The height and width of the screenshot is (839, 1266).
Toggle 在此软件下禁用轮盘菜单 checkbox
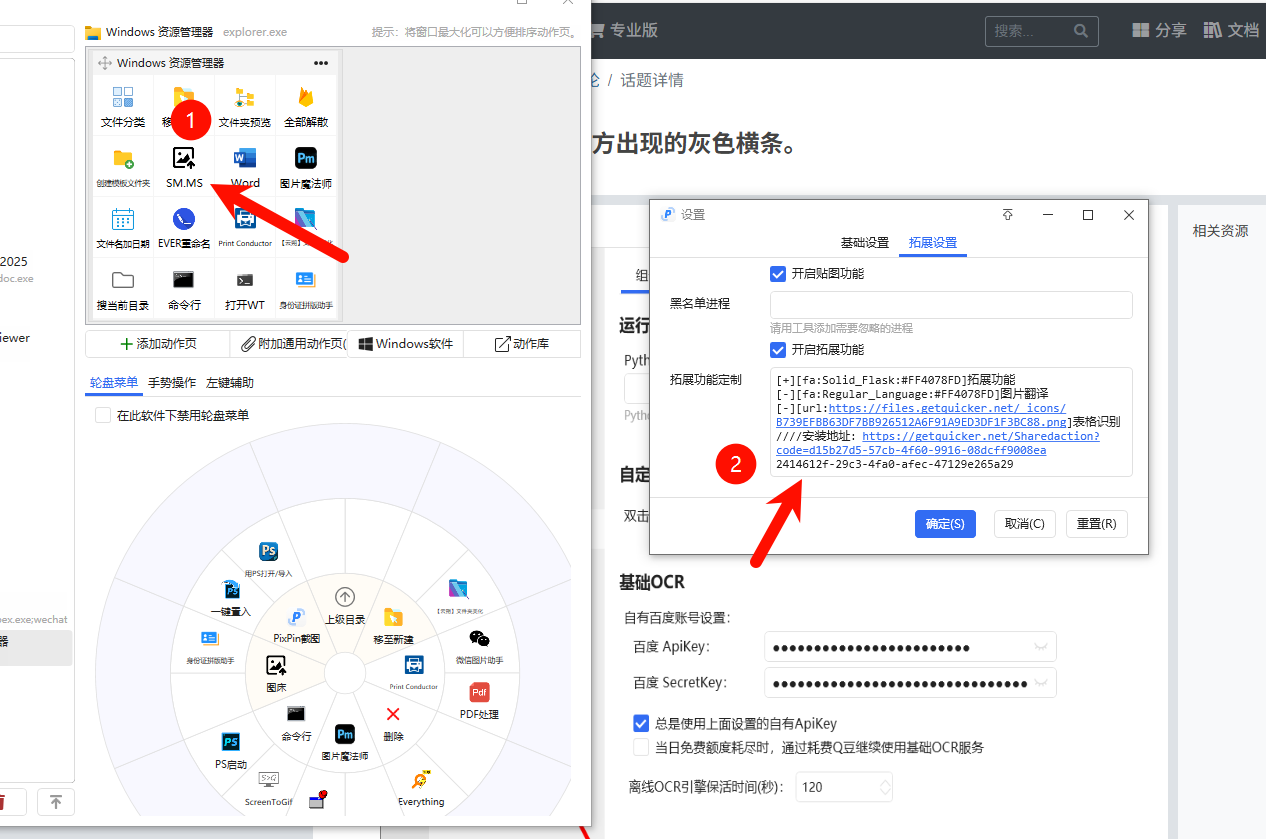click(x=103, y=415)
